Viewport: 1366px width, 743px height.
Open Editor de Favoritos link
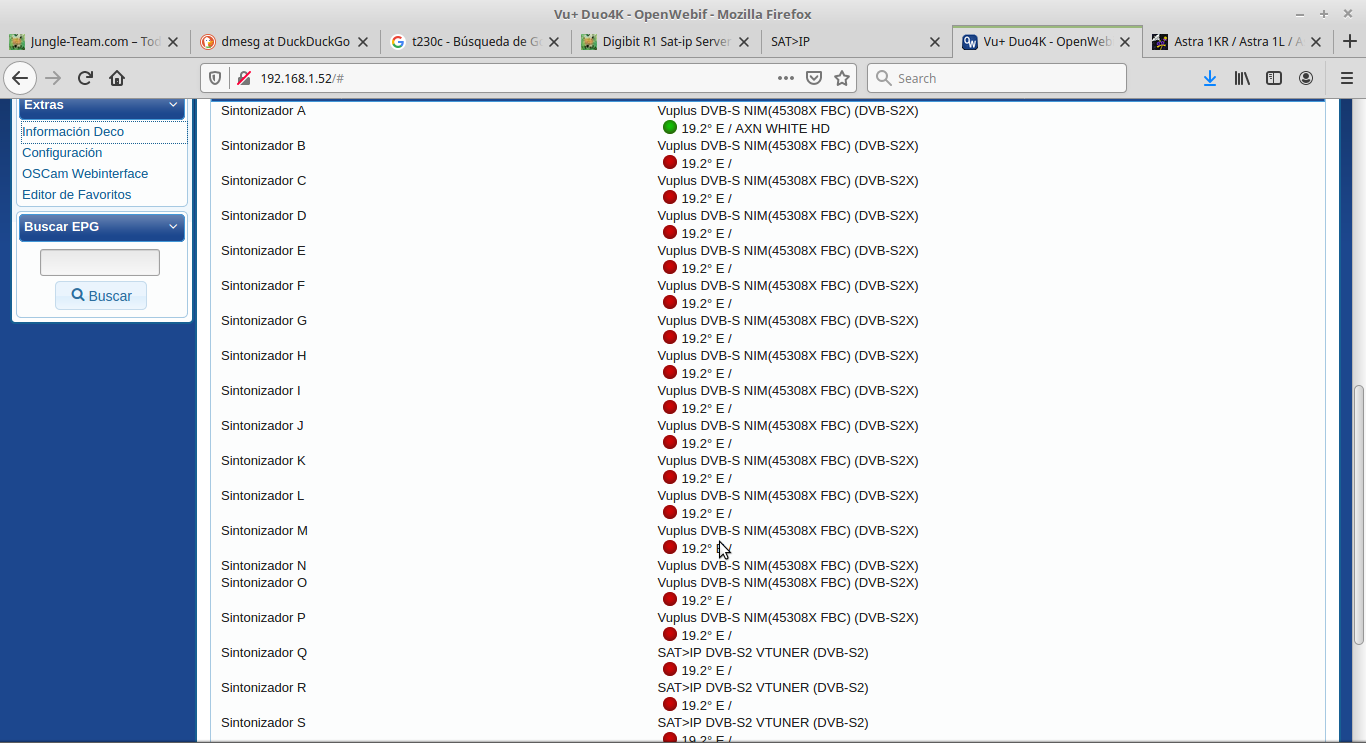coord(77,195)
